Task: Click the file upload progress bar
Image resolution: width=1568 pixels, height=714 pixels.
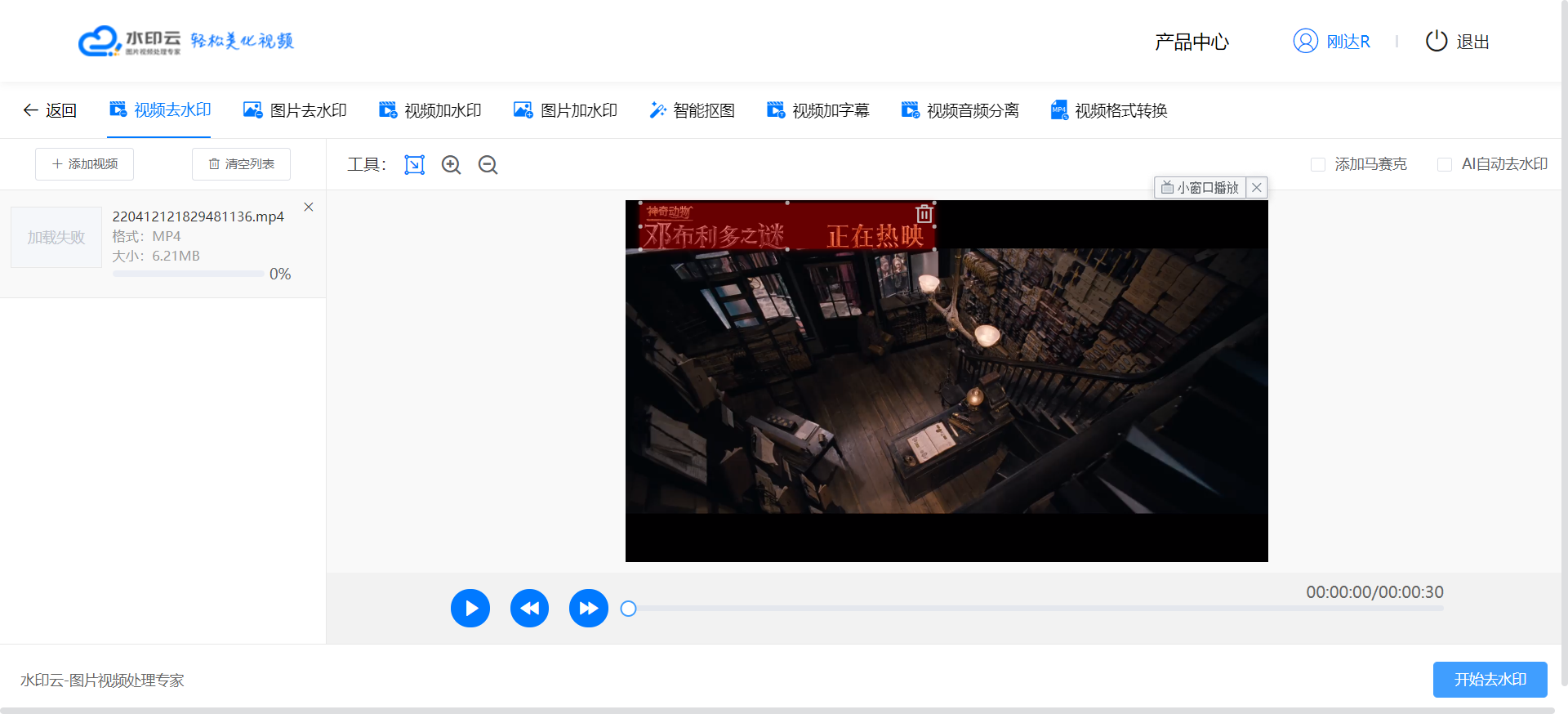Action: [x=188, y=274]
